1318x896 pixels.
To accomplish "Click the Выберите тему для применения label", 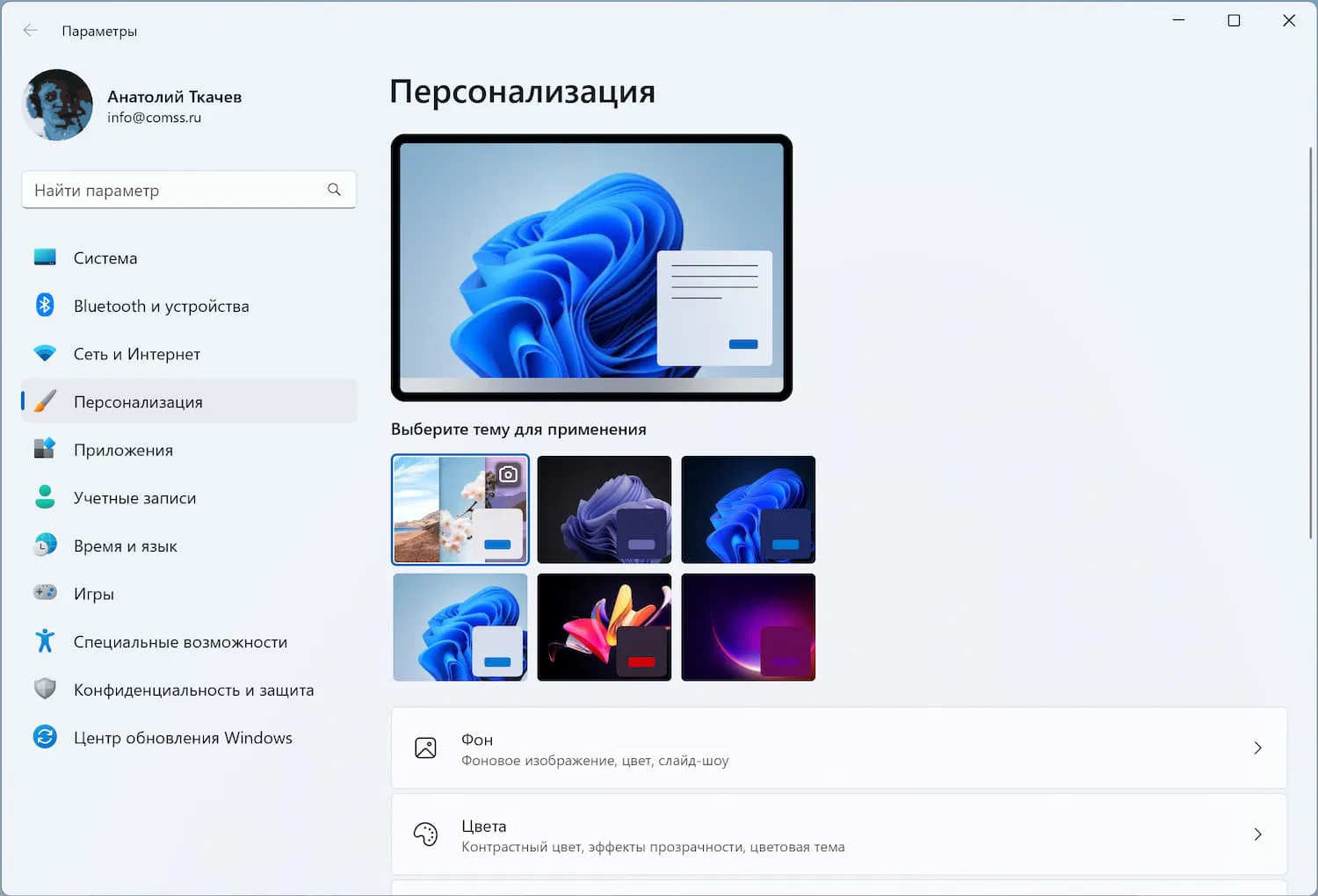I will 518,430.
